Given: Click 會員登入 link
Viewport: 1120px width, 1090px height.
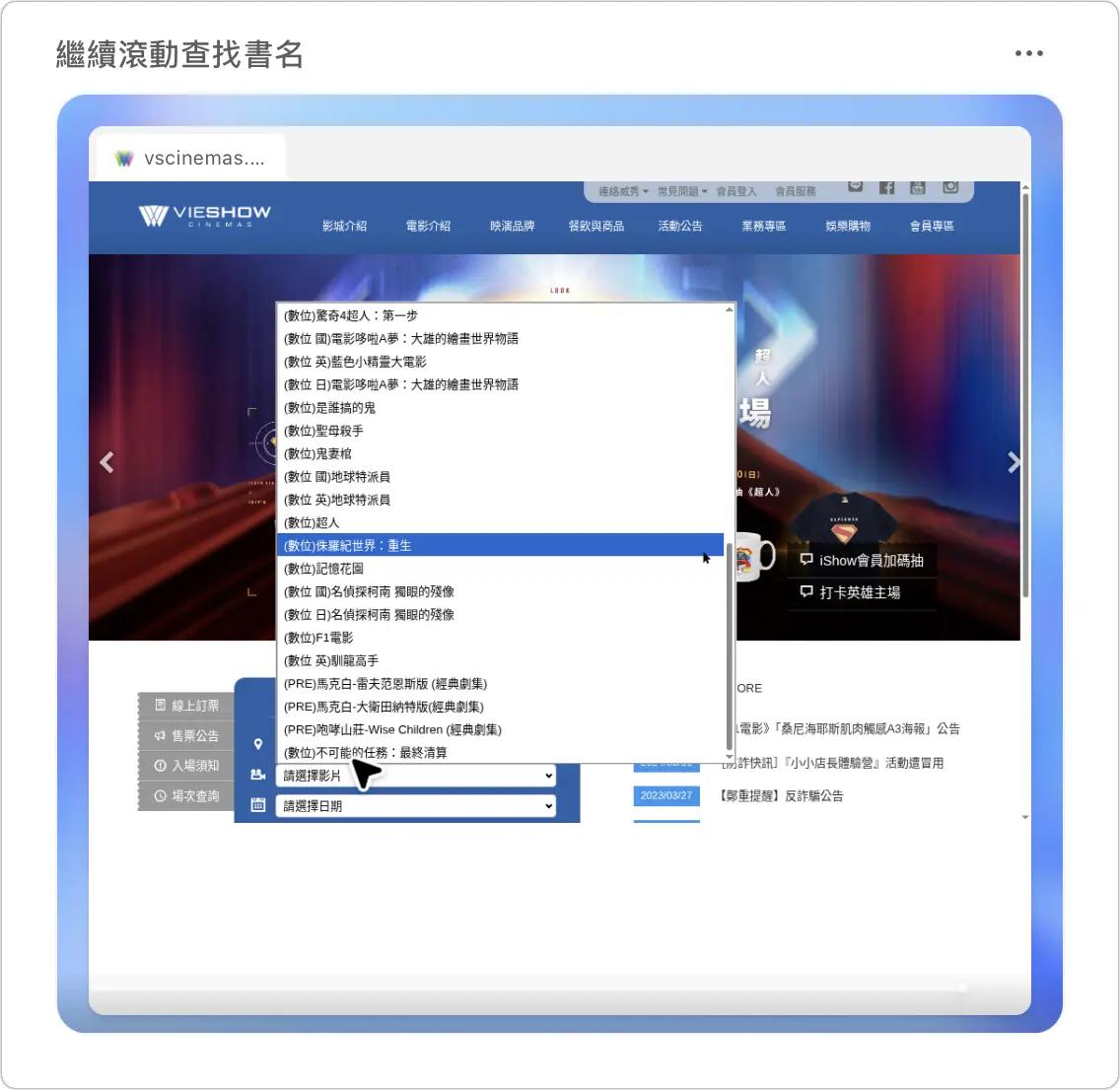Looking at the screenshot, I should [x=736, y=191].
